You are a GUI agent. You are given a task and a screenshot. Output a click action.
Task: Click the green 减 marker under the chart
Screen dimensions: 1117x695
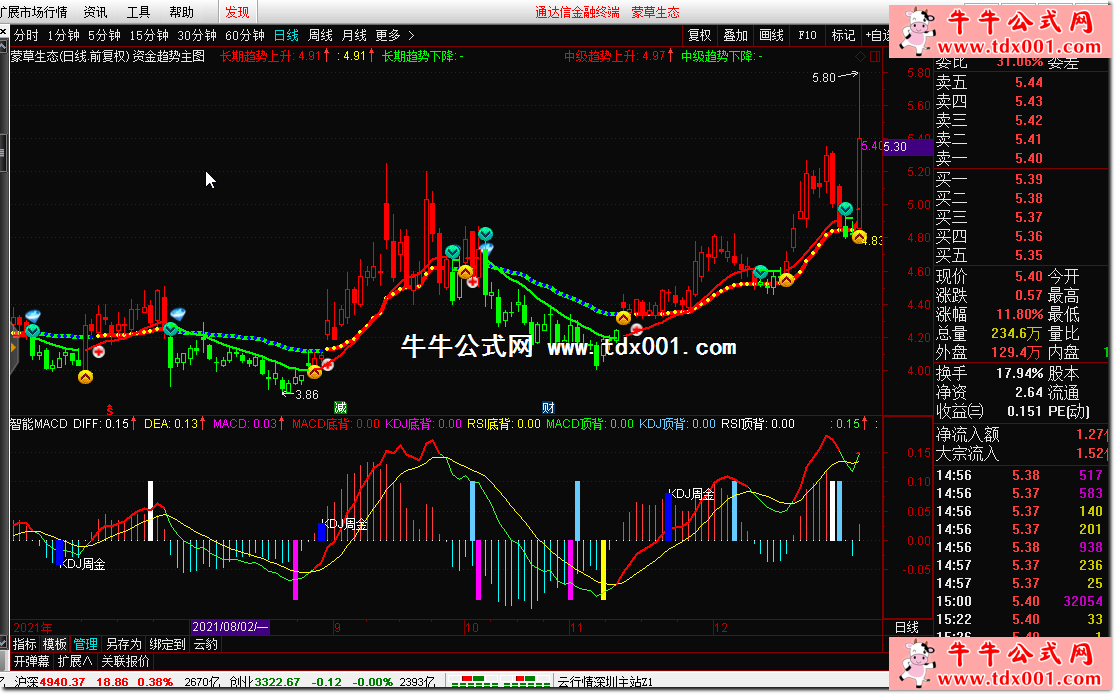coord(341,408)
